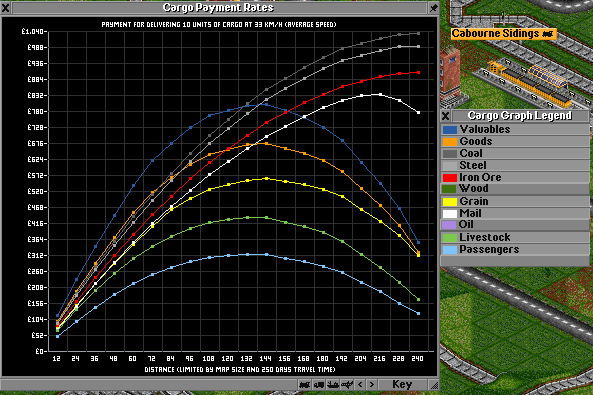
Task: Click the Cabourne Sidings station sign
Action: click(x=503, y=34)
